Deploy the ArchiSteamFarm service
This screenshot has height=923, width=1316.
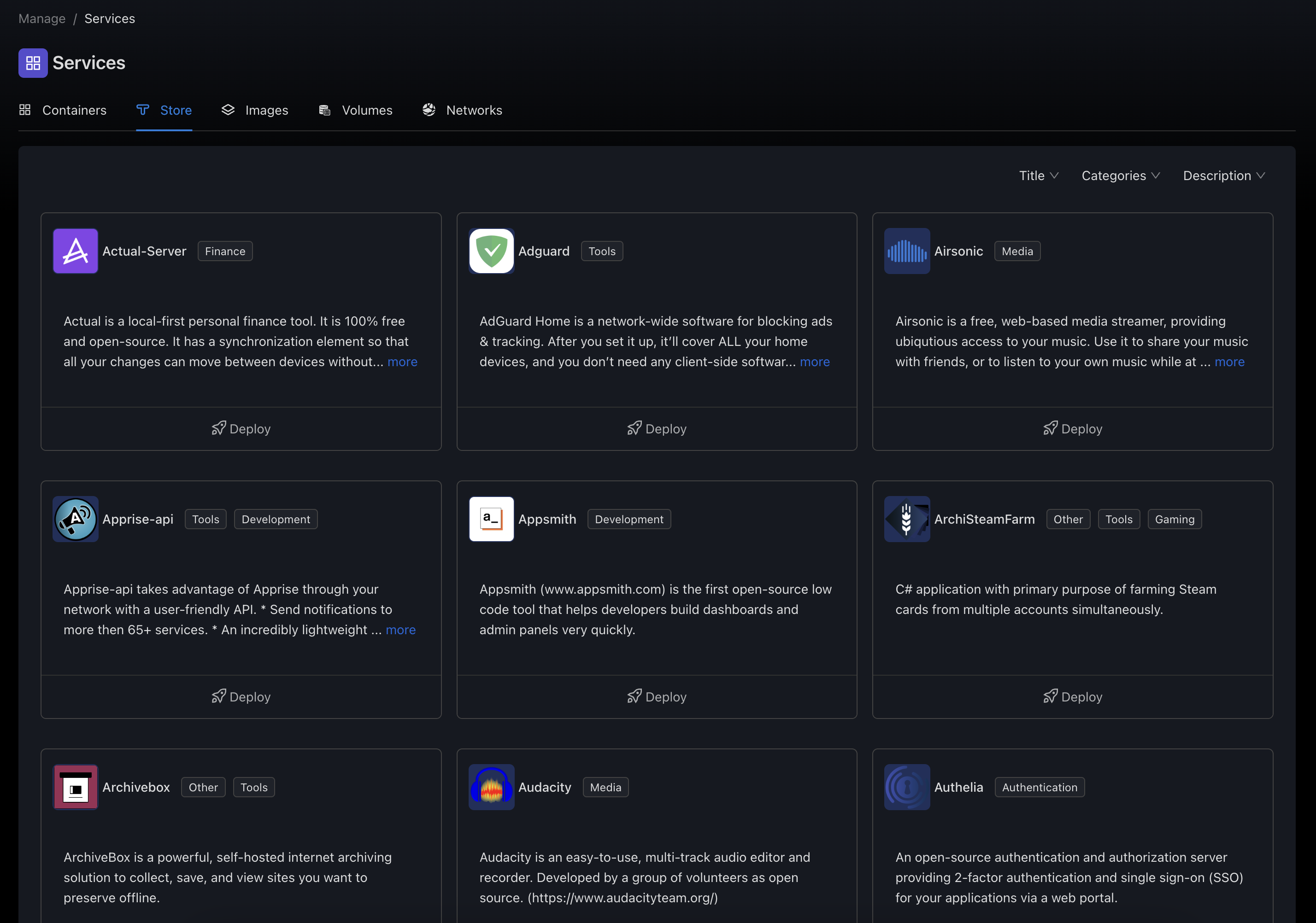[1072, 697]
